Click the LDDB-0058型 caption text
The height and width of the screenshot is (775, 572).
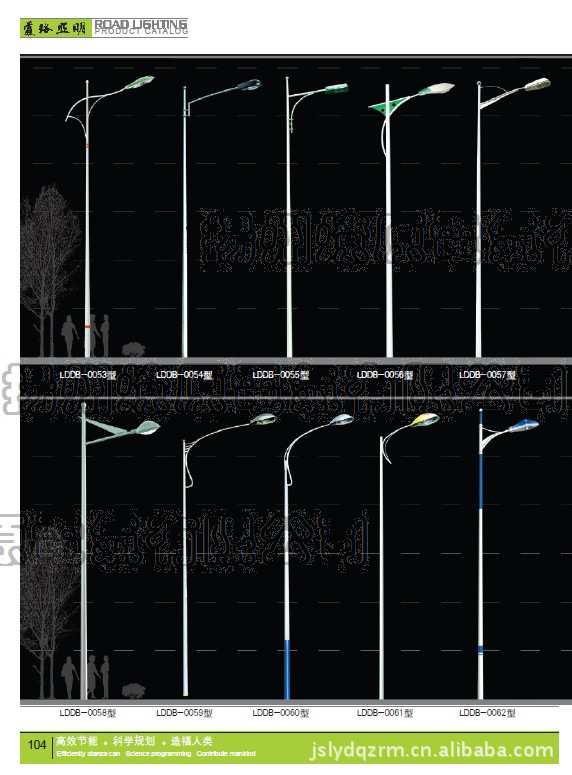(x=88, y=713)
